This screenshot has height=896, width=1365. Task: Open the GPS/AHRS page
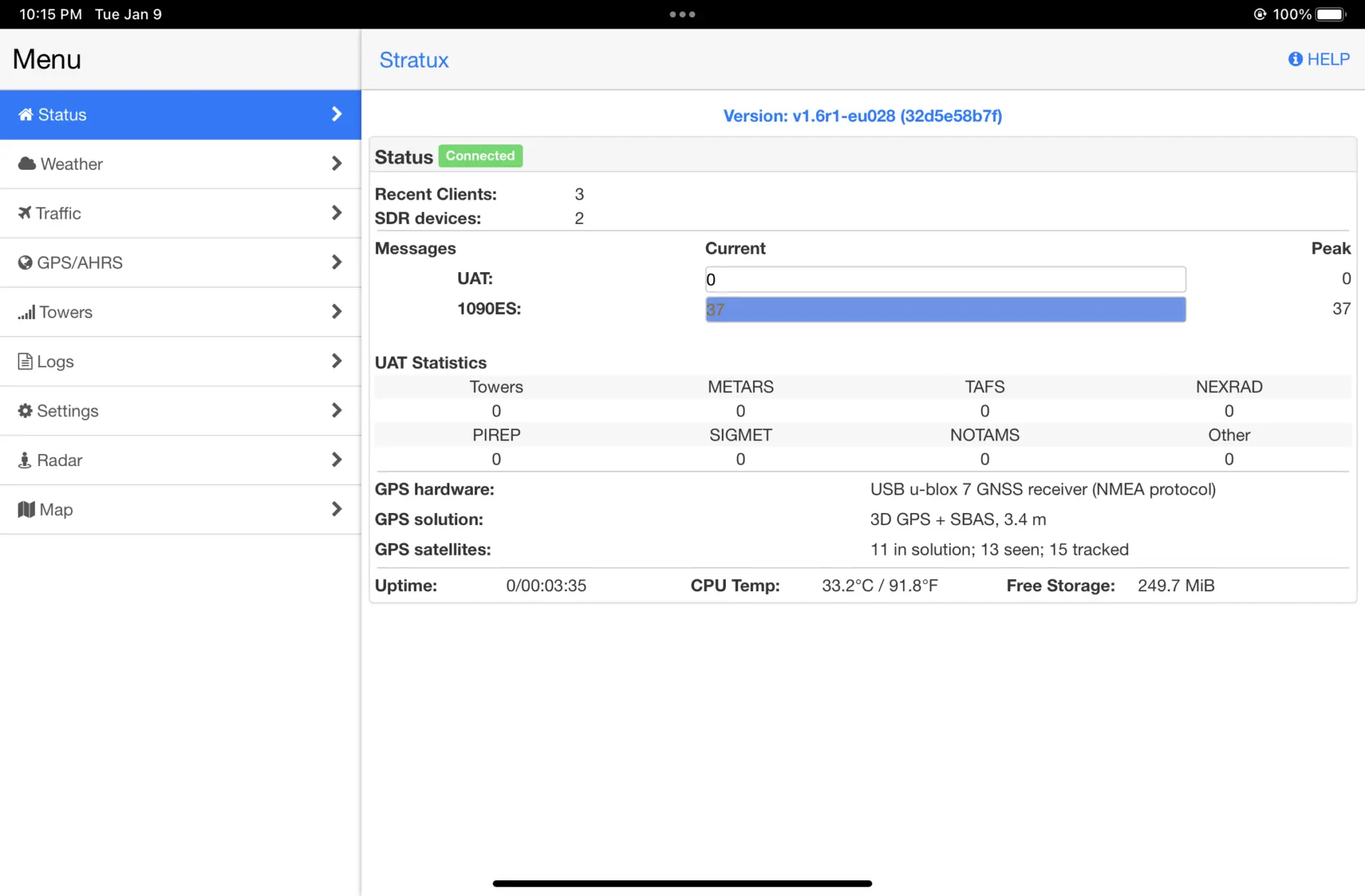click(181, 263)
